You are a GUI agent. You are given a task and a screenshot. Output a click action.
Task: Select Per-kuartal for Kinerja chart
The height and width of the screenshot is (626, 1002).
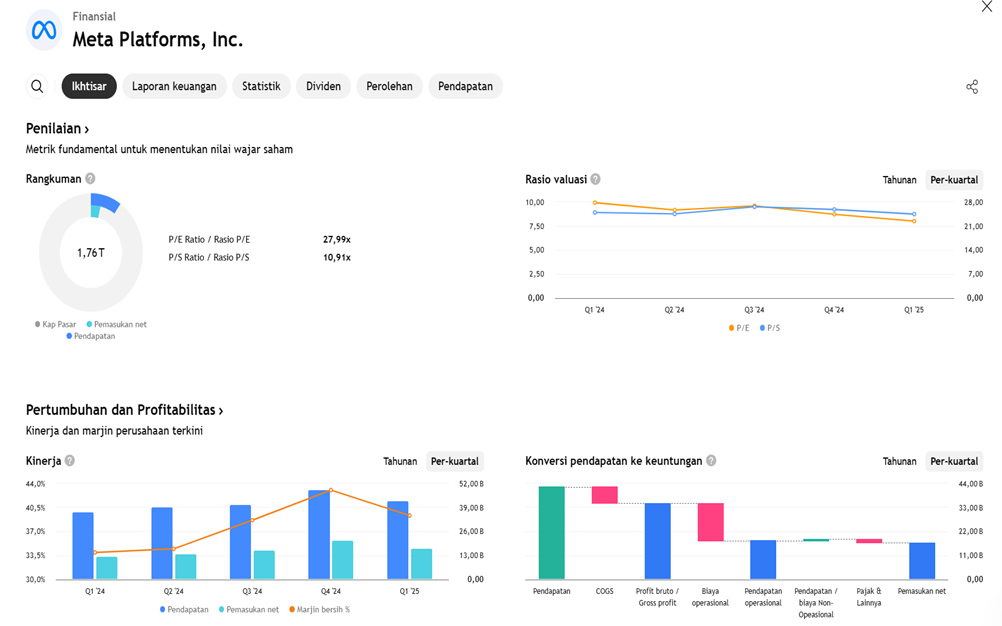click(454, 461)
